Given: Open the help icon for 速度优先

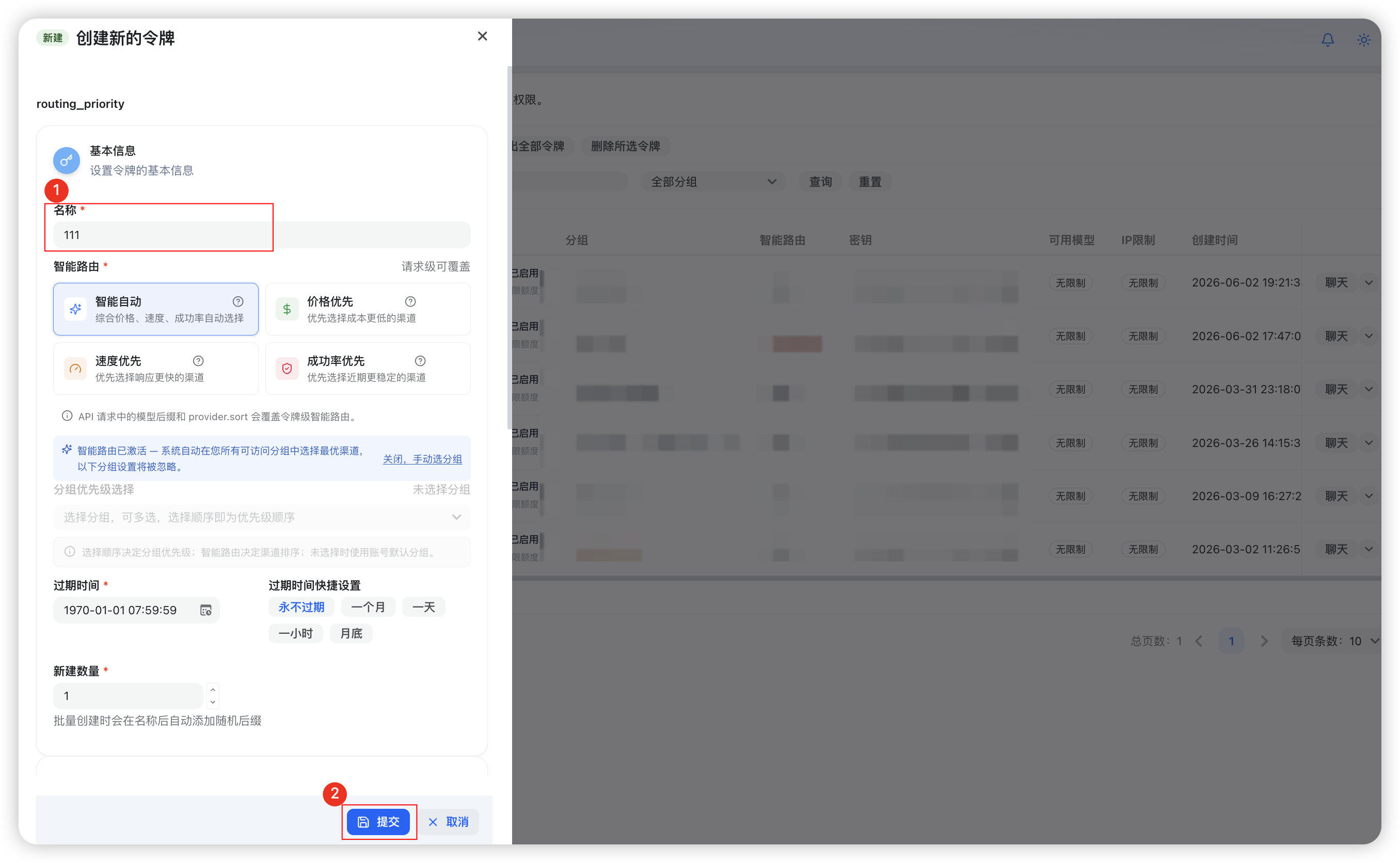Looking at the screenshot, I should [198, 361].
